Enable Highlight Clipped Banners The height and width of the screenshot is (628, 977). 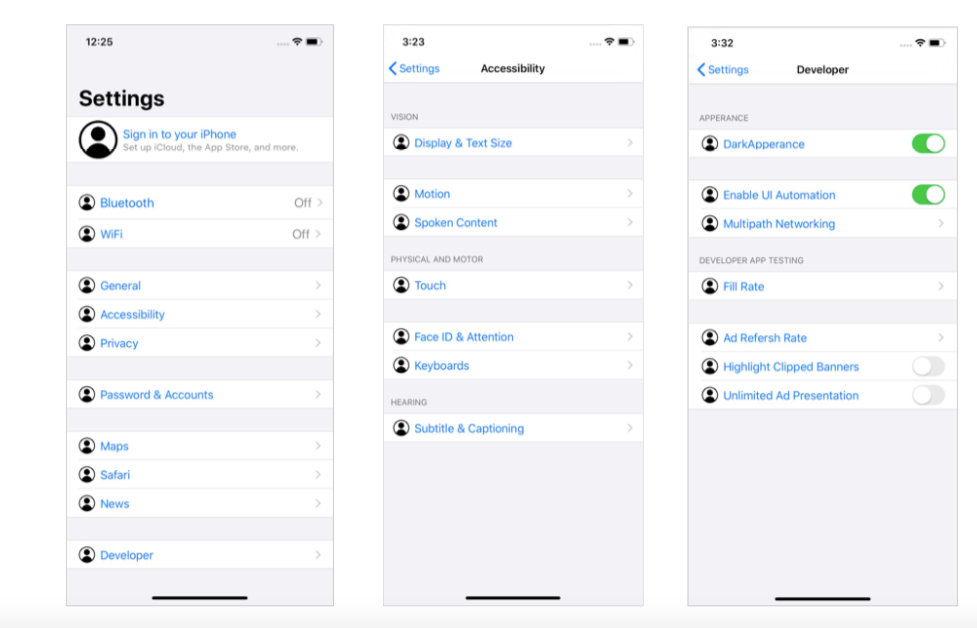pos(928,366)
